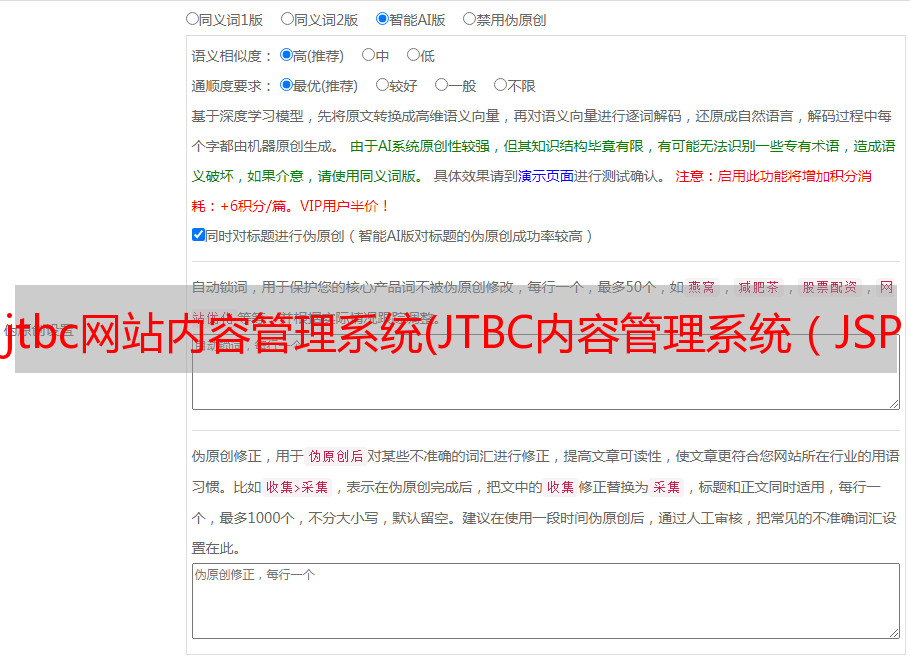Click the red VIP用户半价 notice text
Image resolution: width=911 pixels, height=658 pixels.
point(345,206)
